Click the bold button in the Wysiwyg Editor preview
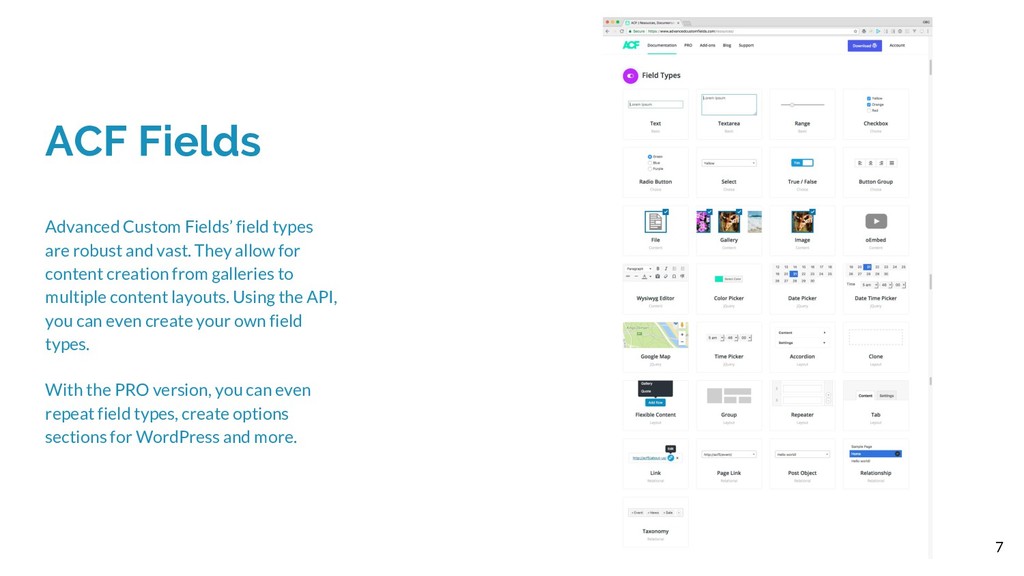1024x576 pixels. [658, 268]
